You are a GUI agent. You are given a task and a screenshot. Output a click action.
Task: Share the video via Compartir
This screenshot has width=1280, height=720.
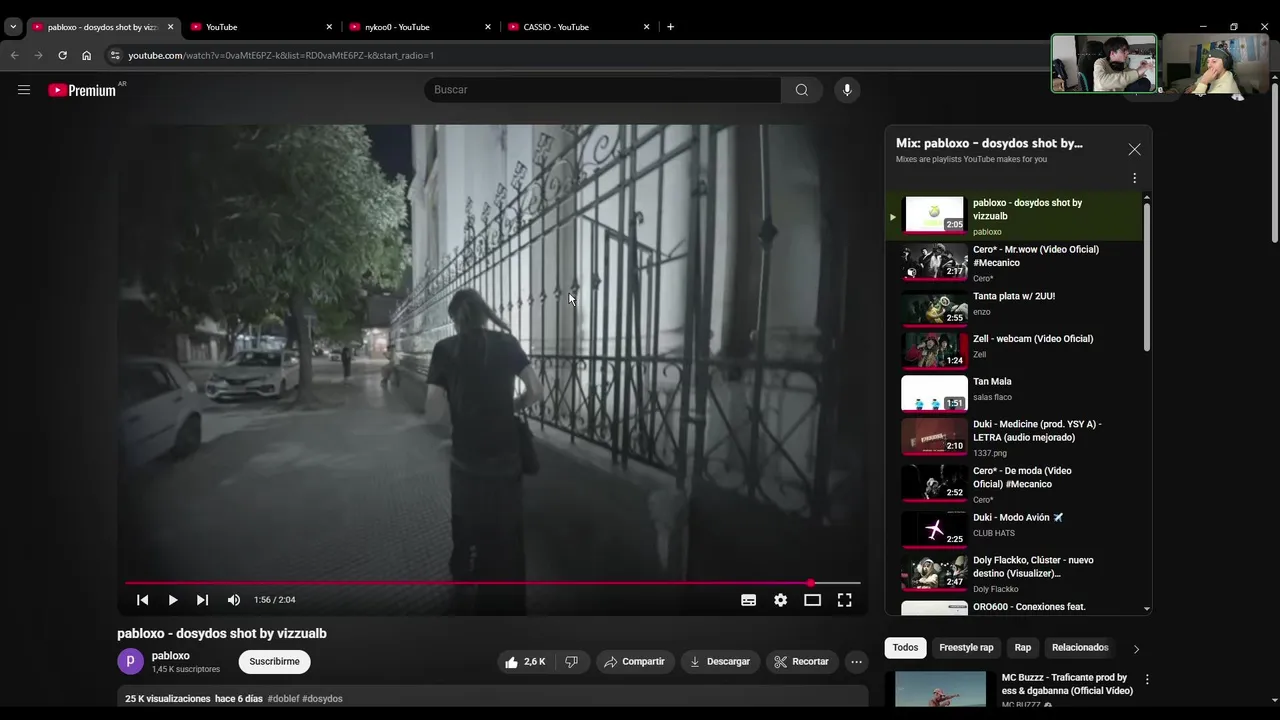coord(634,662)
